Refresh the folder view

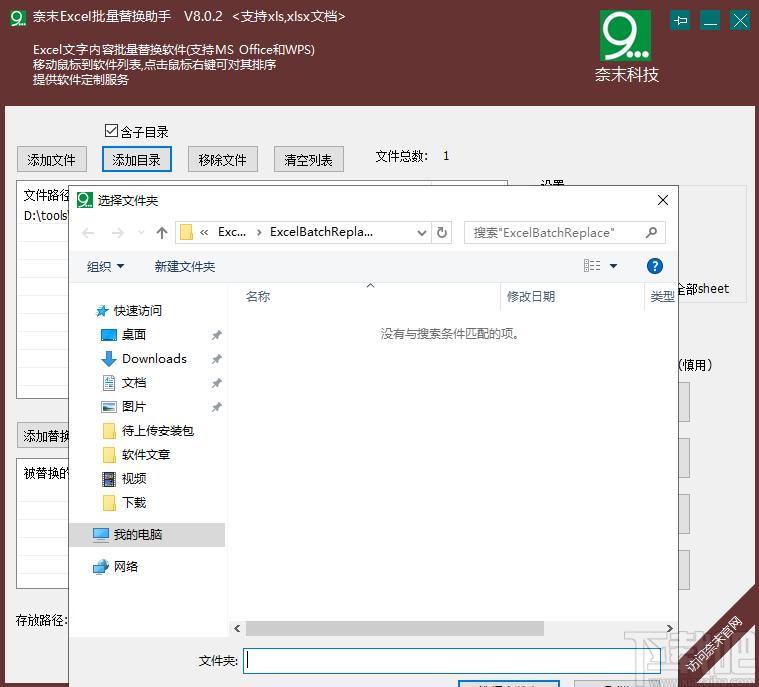(441, 233)
